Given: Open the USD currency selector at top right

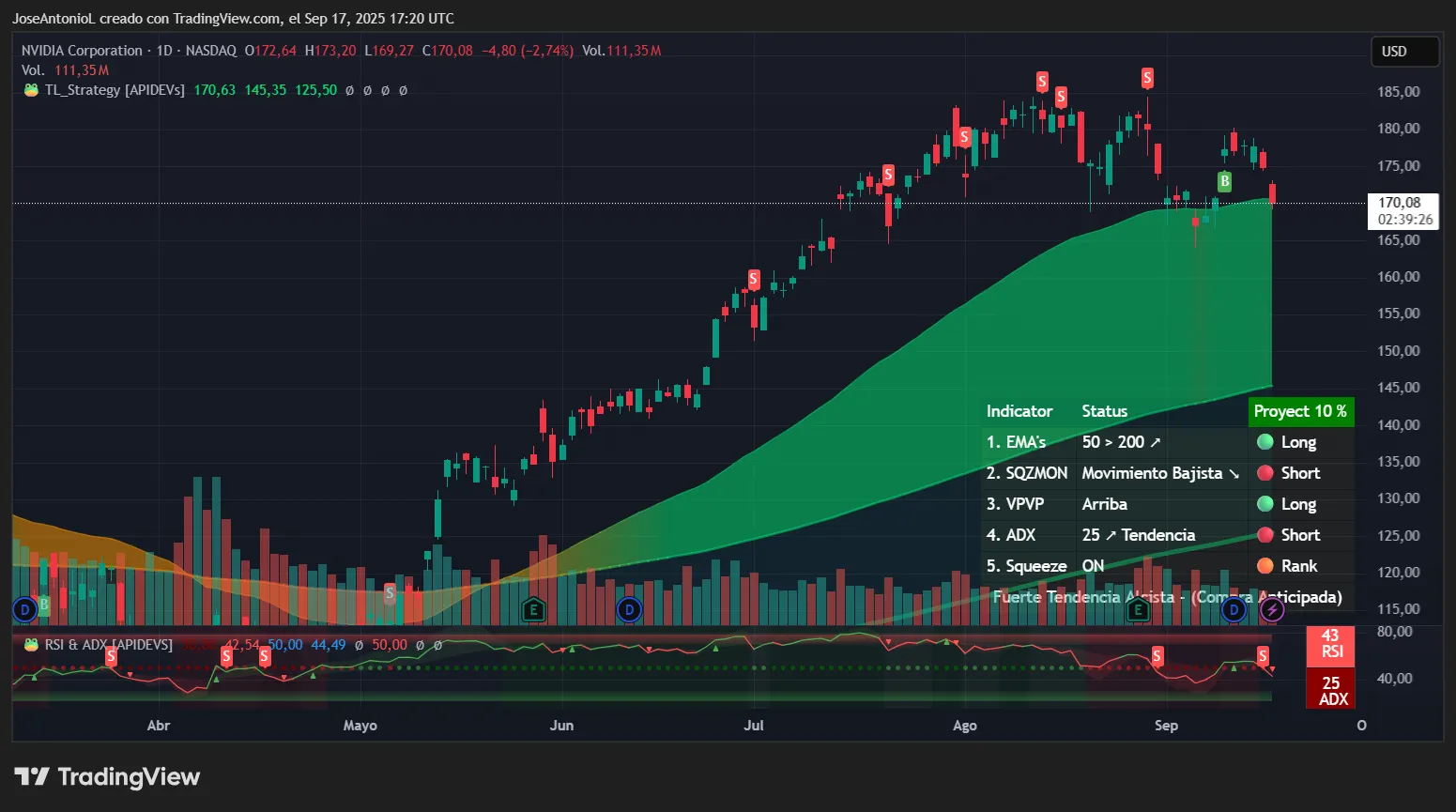Looking at the screenshot, I should pyautogui.click(x=1404, y=52).
